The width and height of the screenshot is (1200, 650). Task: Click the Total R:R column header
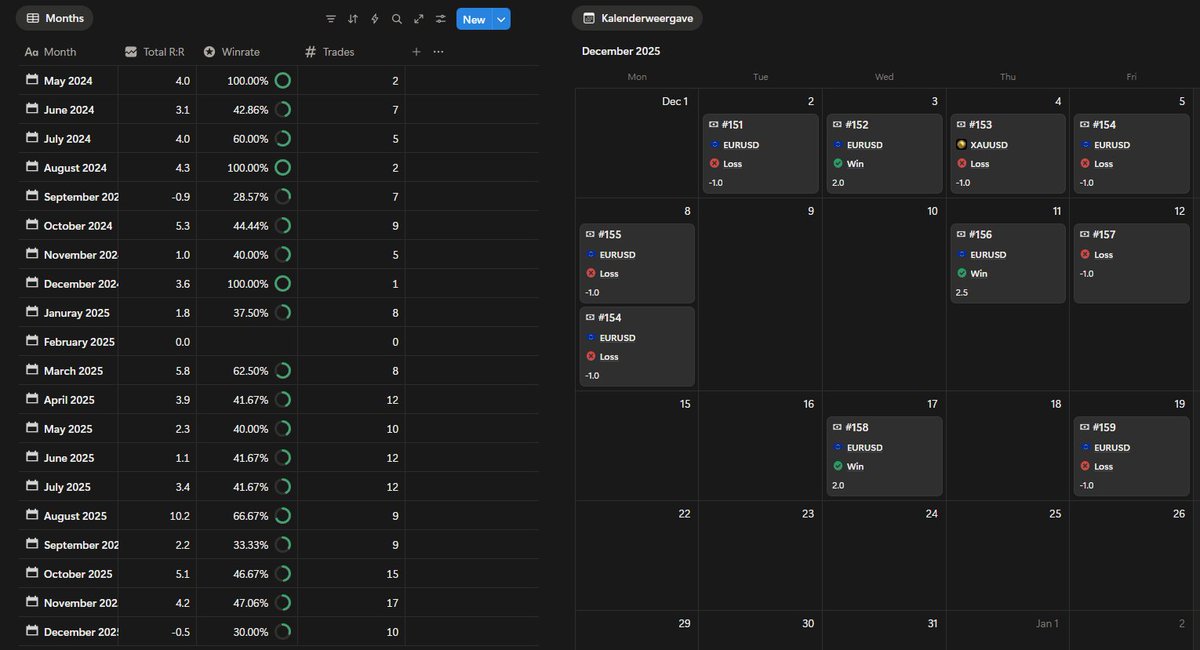tap(155, 52)
